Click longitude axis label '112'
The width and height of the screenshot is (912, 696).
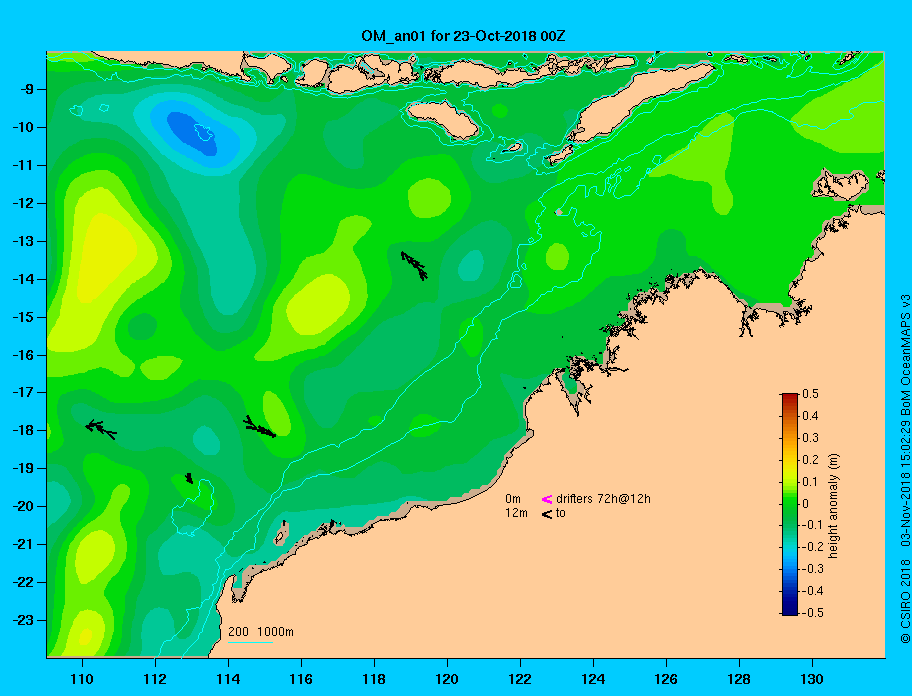(155, 679)
